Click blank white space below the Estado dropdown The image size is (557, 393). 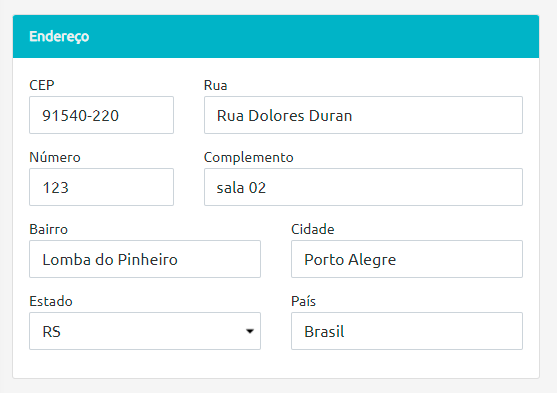click(x=145, y=364)
